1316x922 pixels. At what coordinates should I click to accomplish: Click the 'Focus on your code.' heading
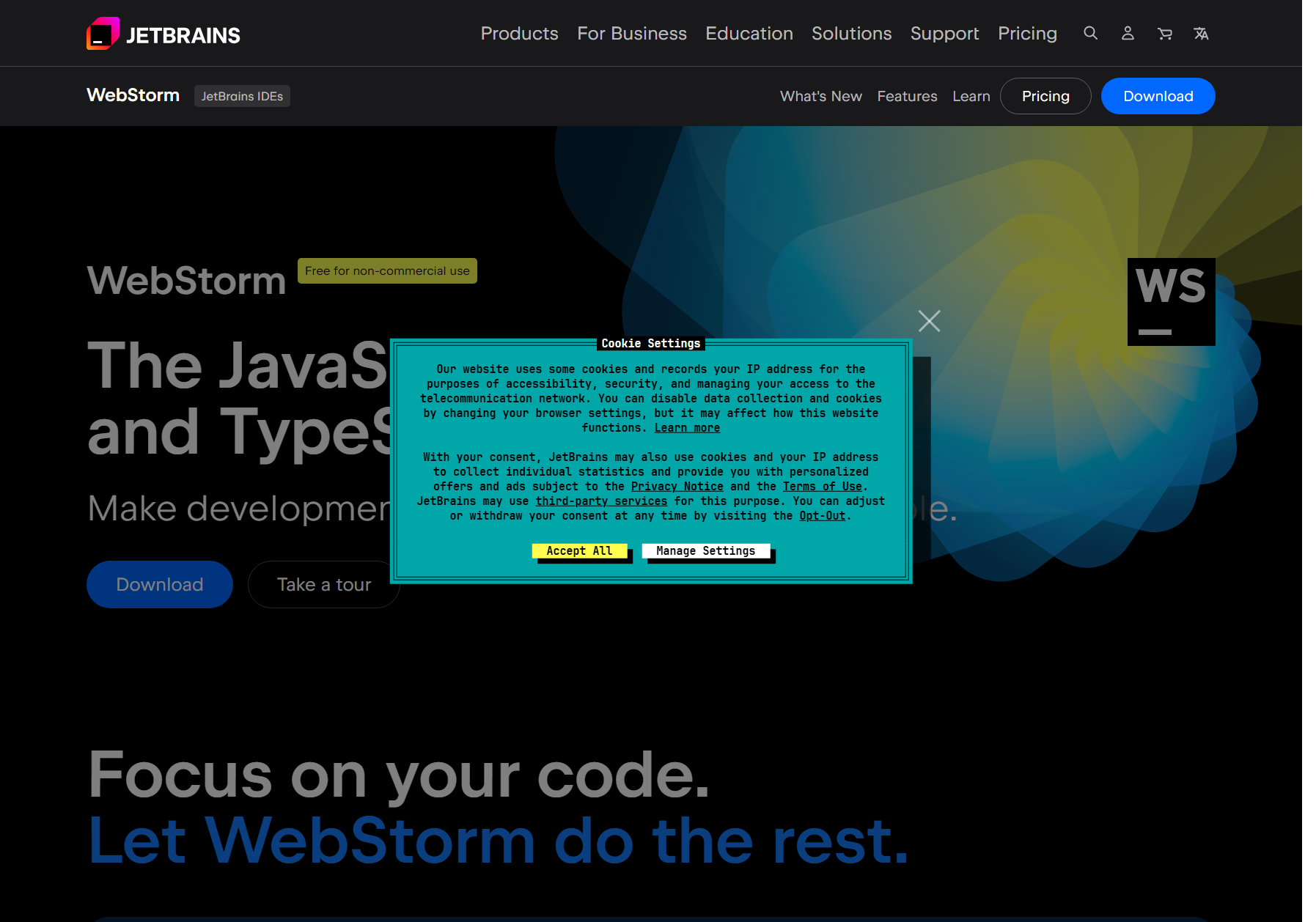(x=399, y=775)
